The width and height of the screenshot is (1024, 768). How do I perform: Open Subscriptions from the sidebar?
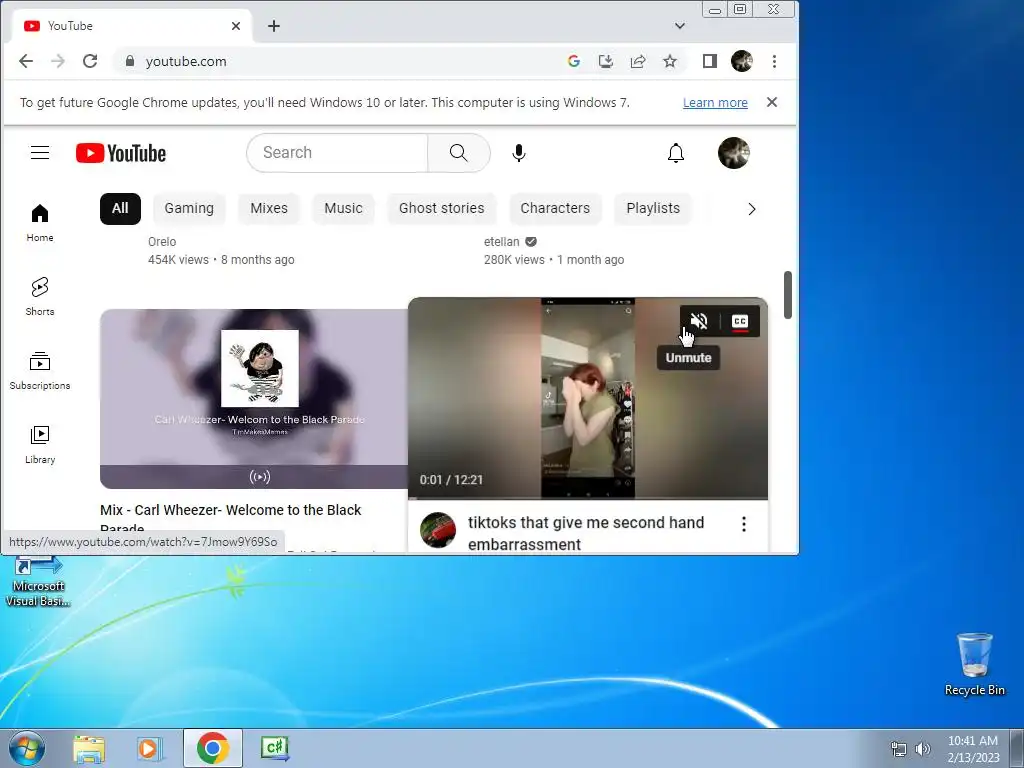coord(40,370)
